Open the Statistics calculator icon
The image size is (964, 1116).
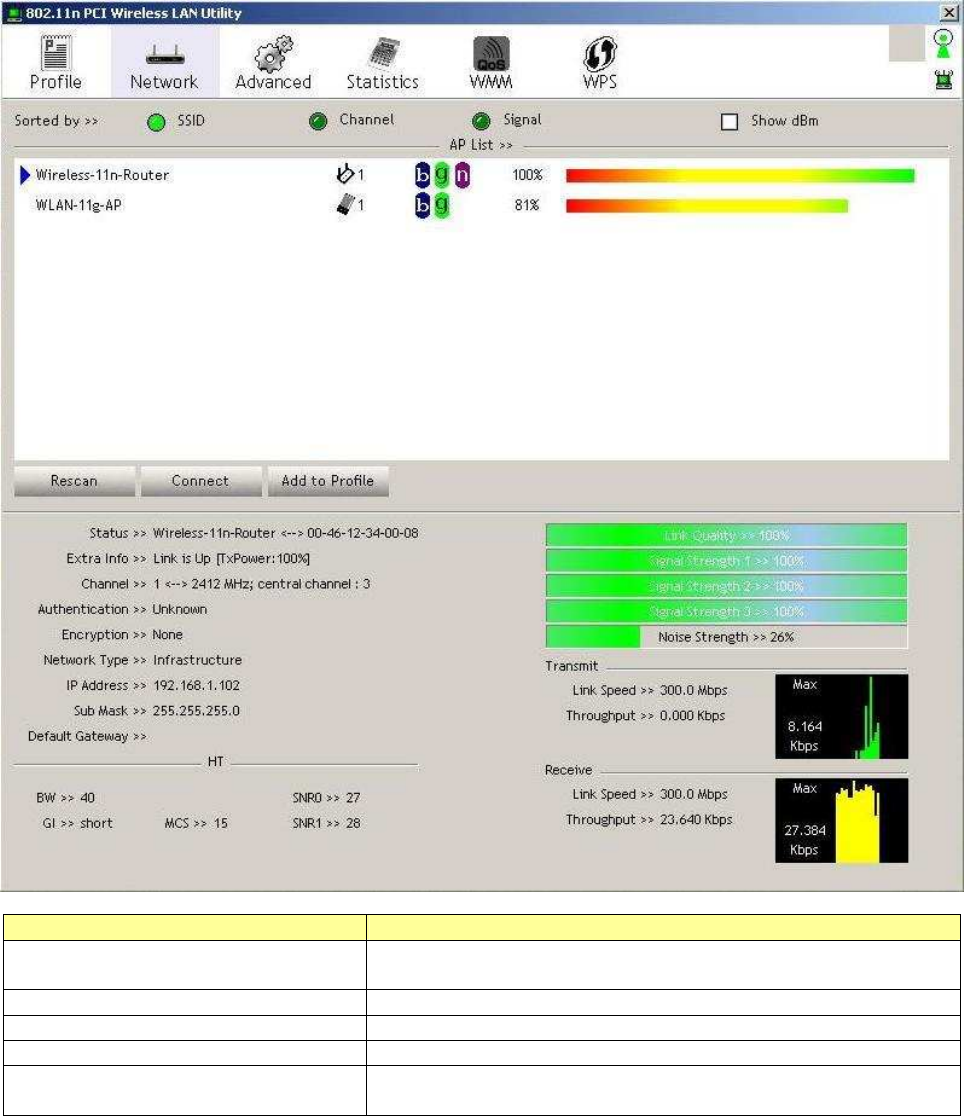click(x=383, y=53)
